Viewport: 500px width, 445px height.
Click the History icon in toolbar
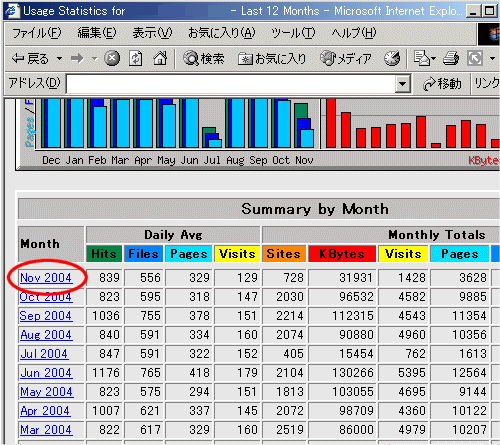pyautogui.click(x=392, y=59)
